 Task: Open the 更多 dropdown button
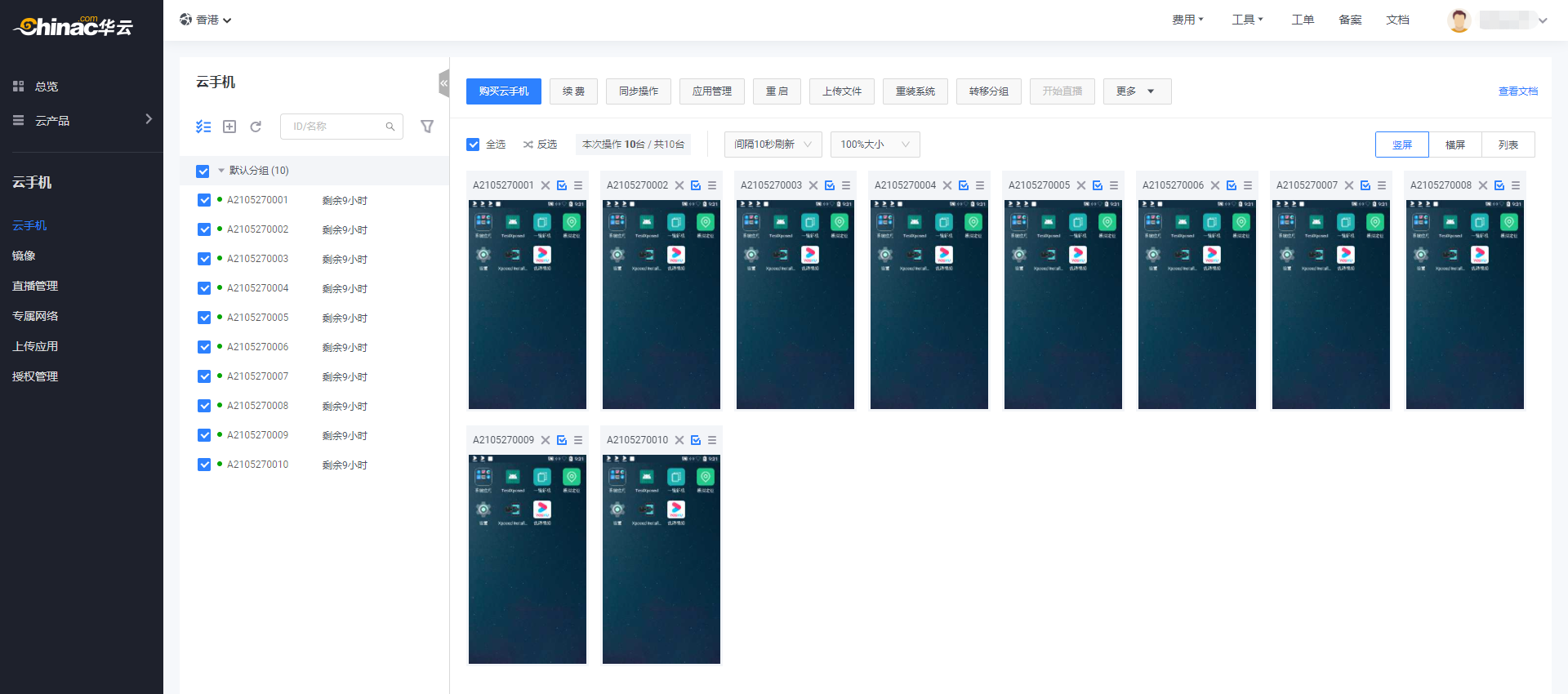coord(1137,91)
